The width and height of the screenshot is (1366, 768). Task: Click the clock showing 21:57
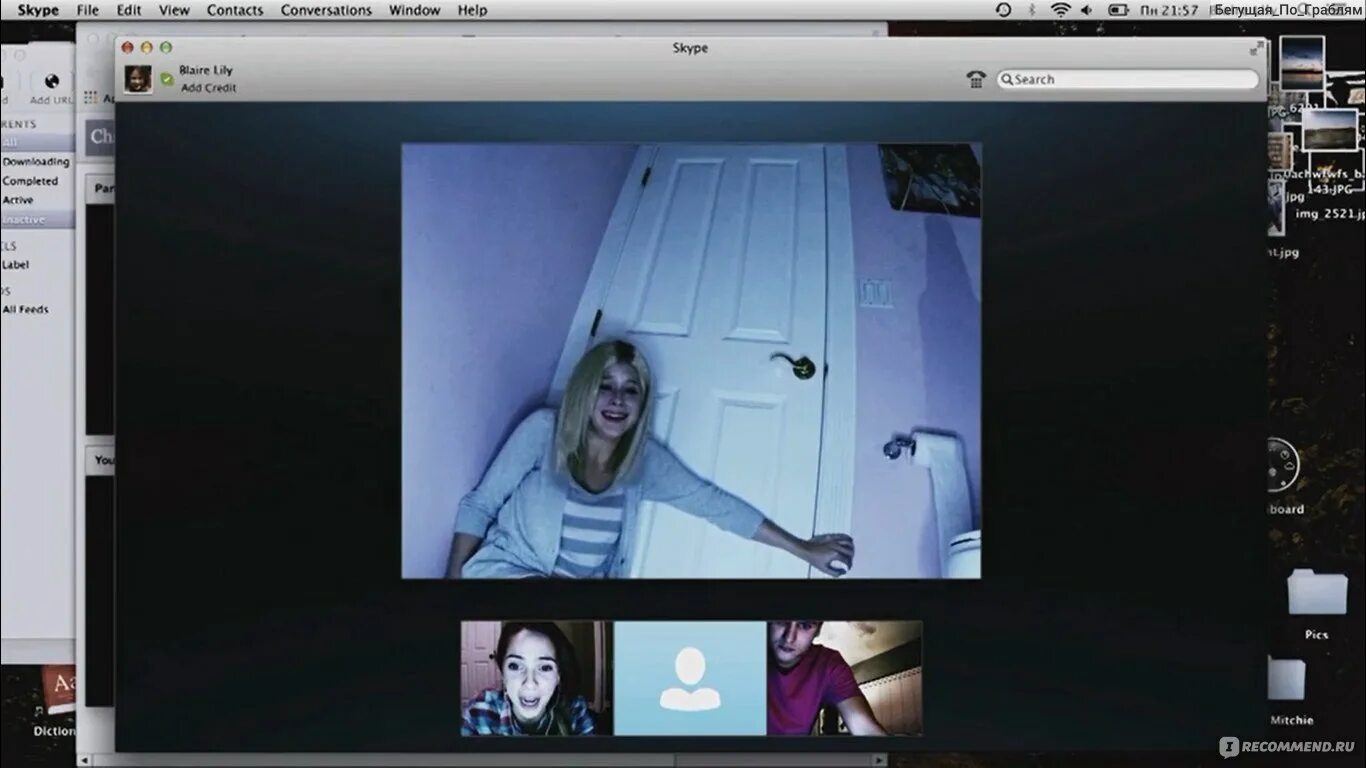coord(1169,10)
